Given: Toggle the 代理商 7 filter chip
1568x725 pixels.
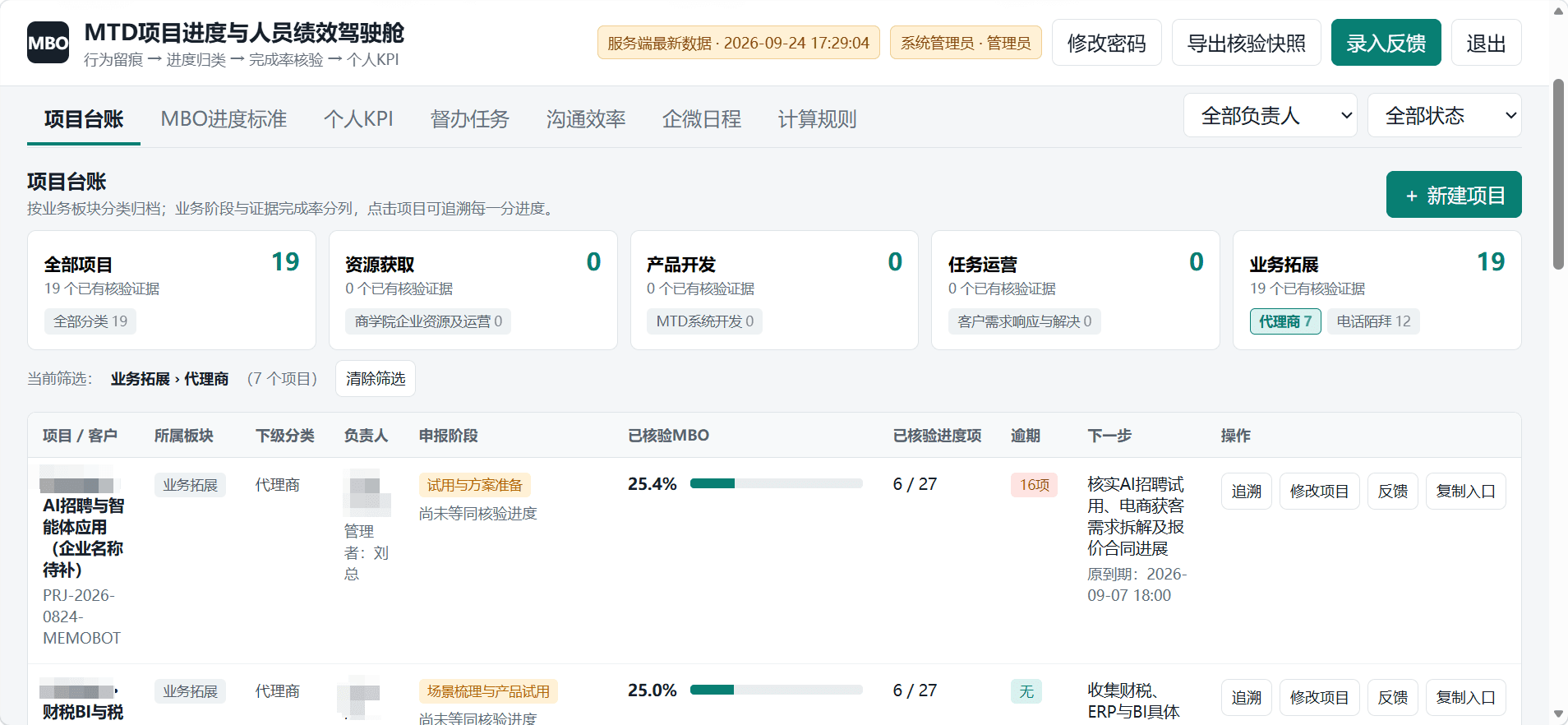Looking at the screenshot, I should click(1285, 321).
